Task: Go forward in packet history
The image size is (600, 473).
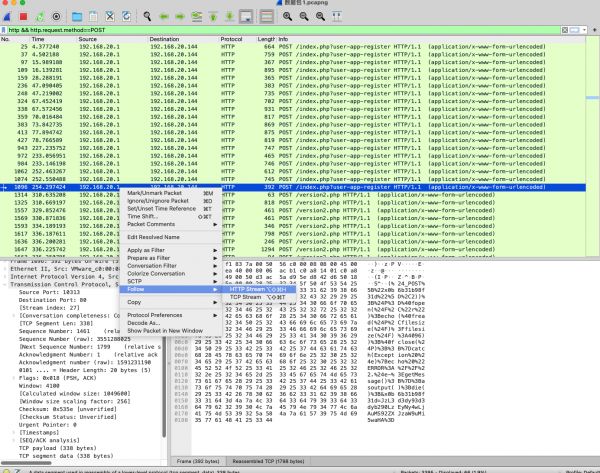Action: coord(180,16)
